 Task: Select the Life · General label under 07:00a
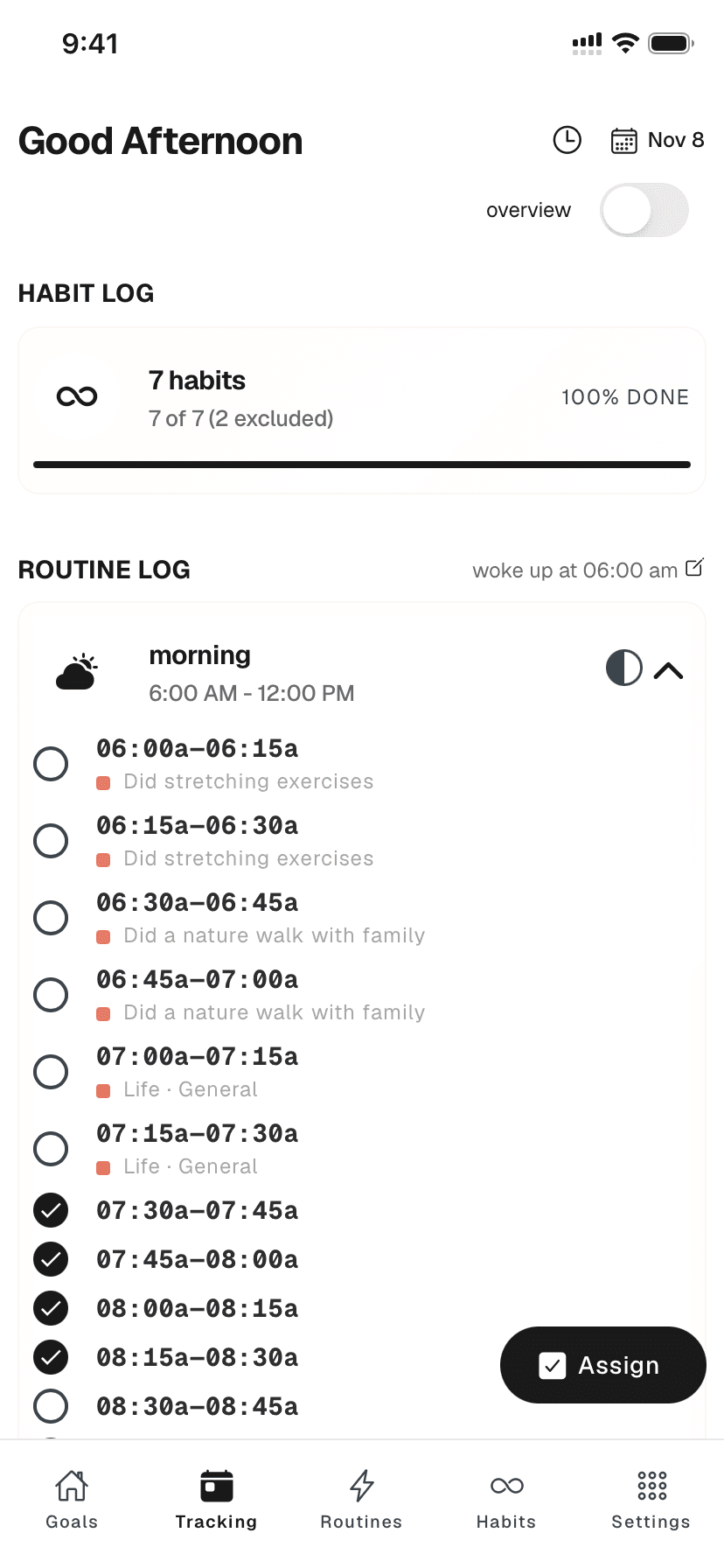[x=189, y=1088]
